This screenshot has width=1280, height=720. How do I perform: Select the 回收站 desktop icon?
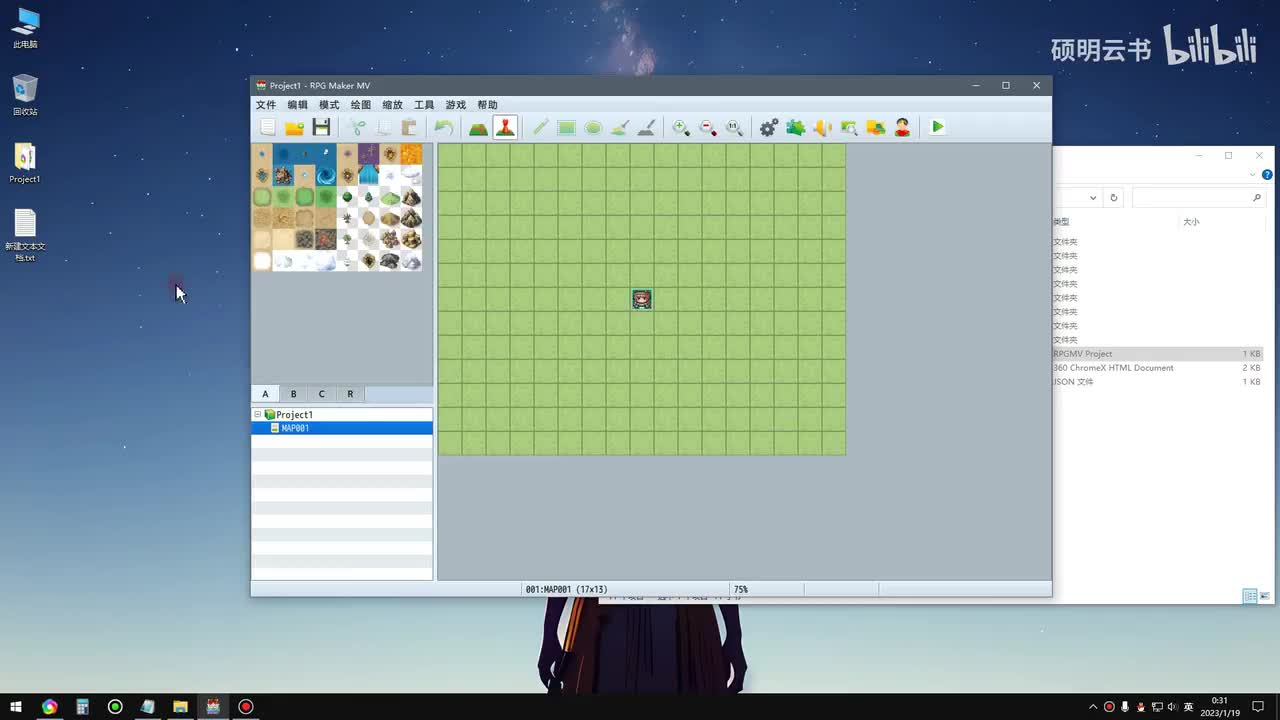pyautogui.click(x=25, y=95)
